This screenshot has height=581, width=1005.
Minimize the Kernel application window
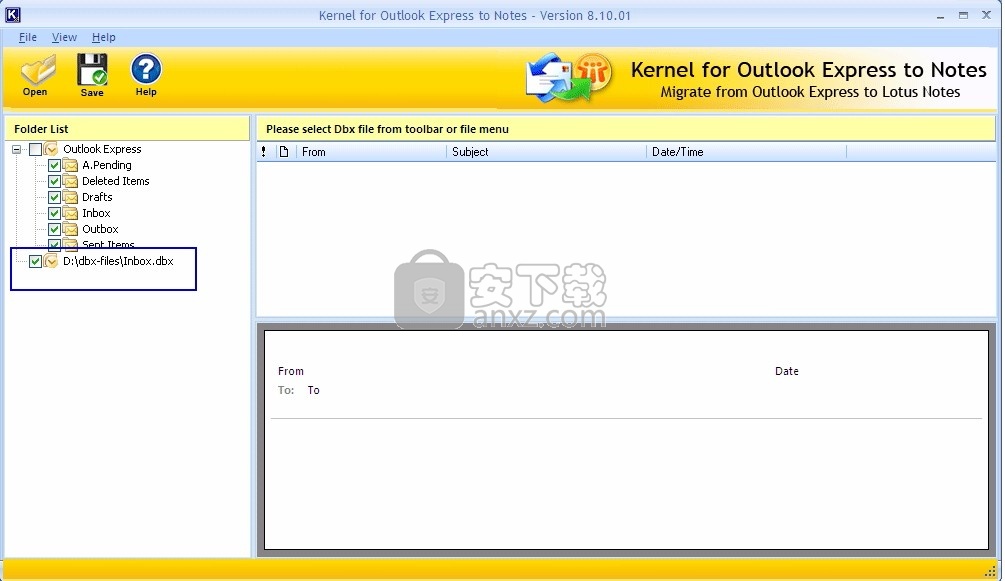click(x=940, y=15)
